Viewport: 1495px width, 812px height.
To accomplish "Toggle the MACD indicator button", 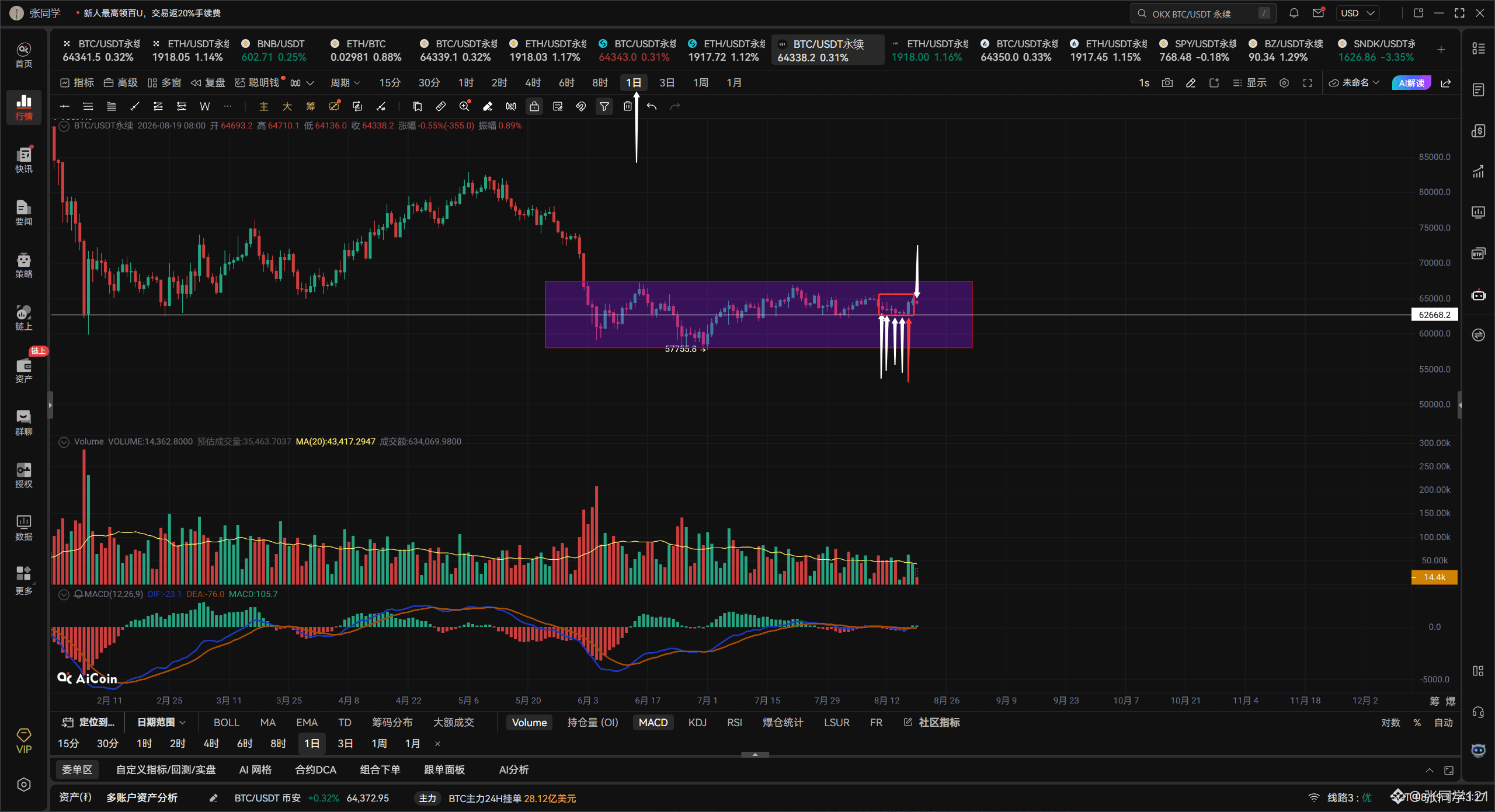I will point(653,722).
